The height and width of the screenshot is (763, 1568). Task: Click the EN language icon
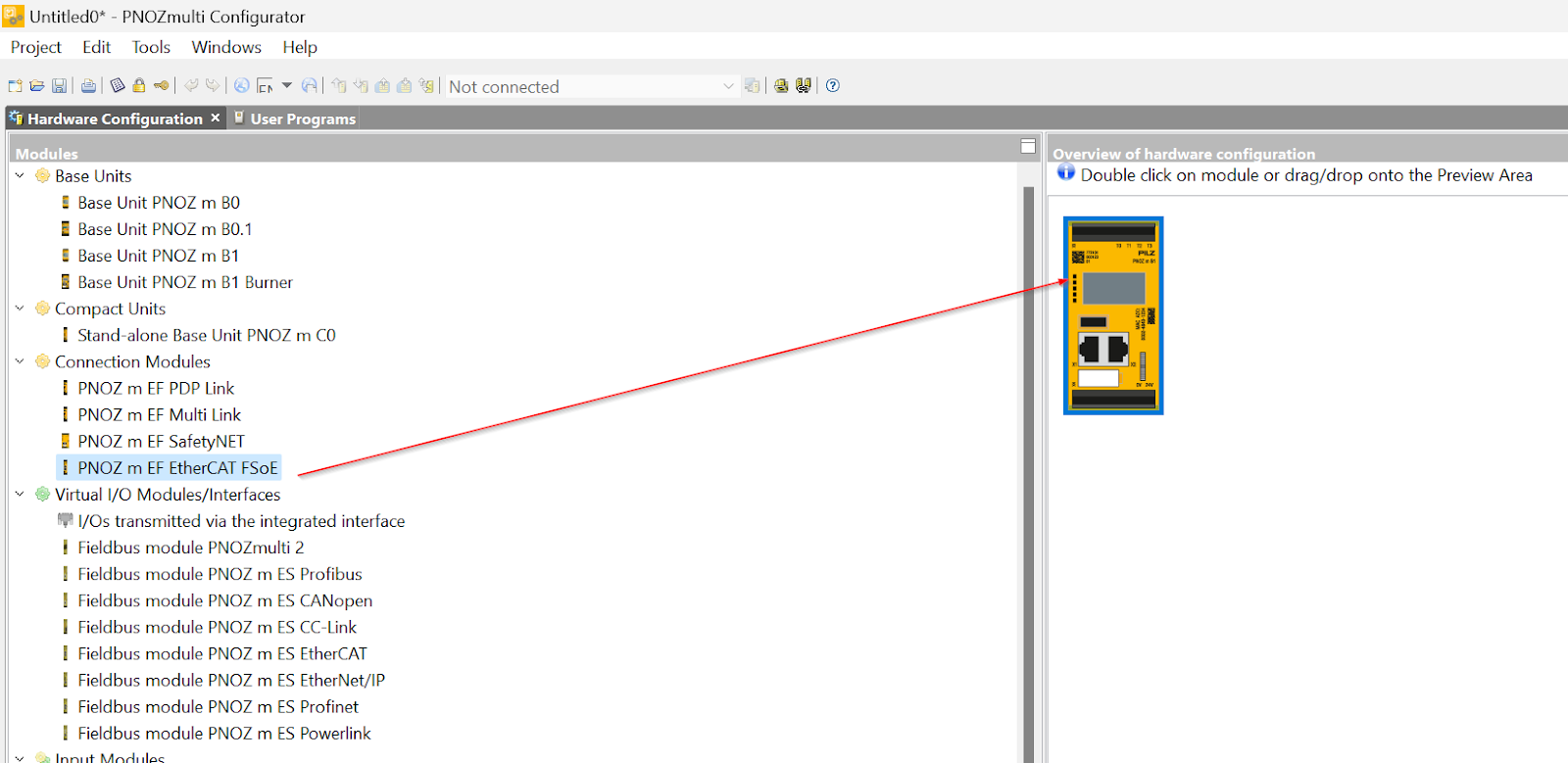[265, 86]
